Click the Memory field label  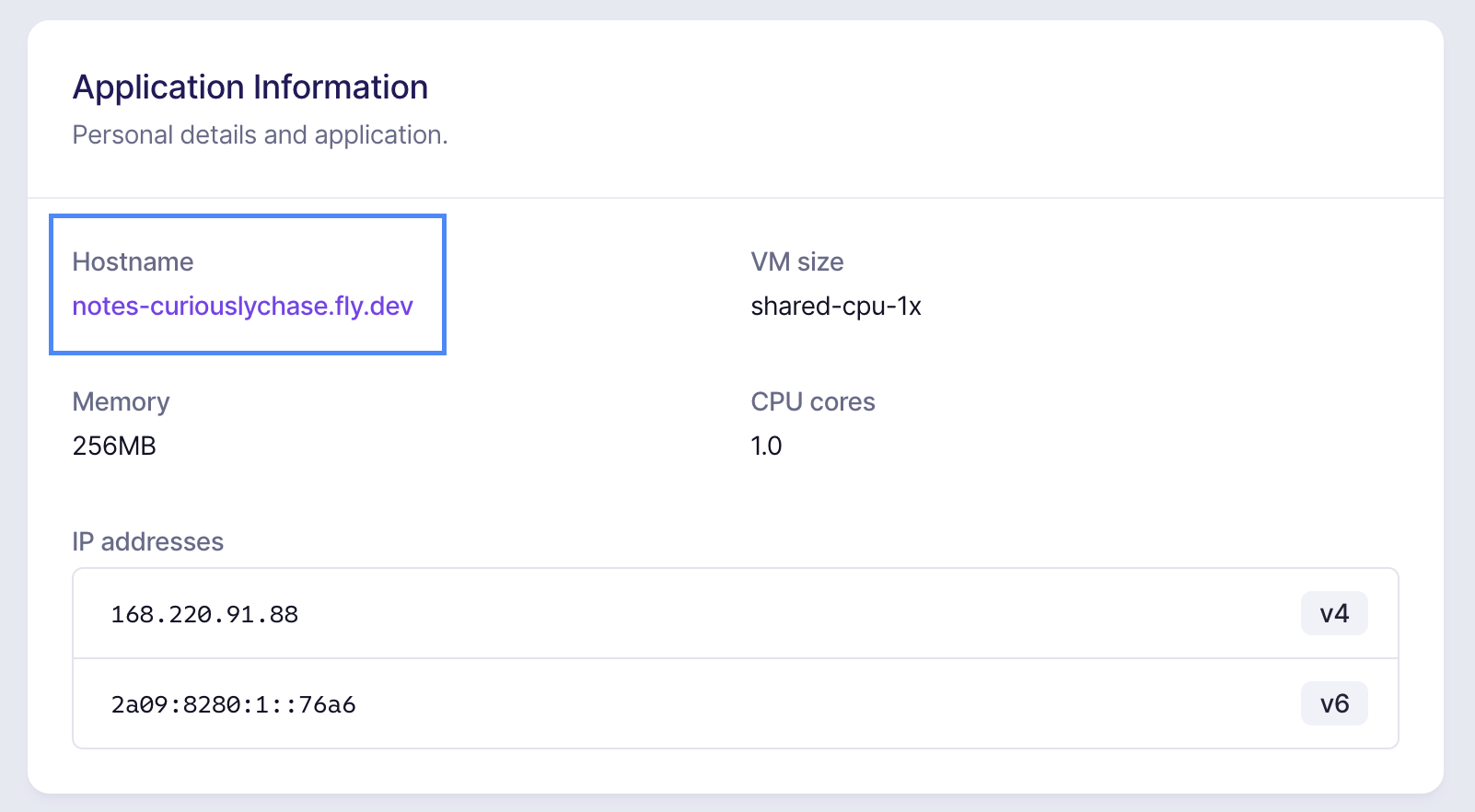coord(121,402)
